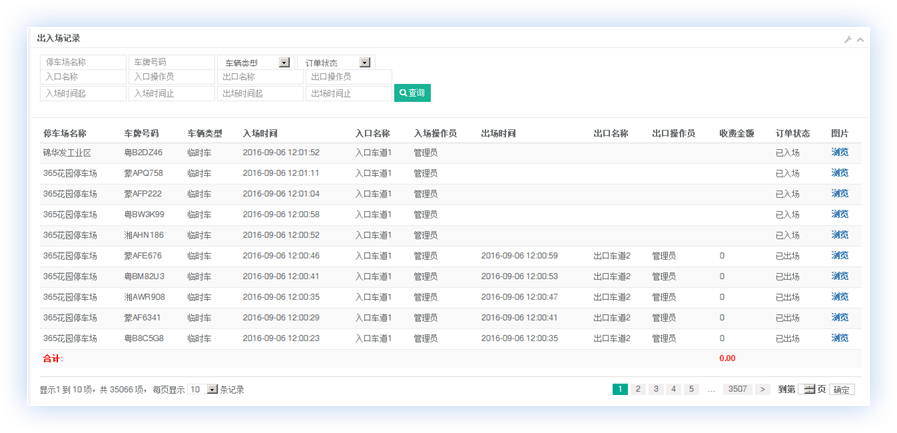
Task: Select the 入场时间起 date field
Action: coord(83,93)
